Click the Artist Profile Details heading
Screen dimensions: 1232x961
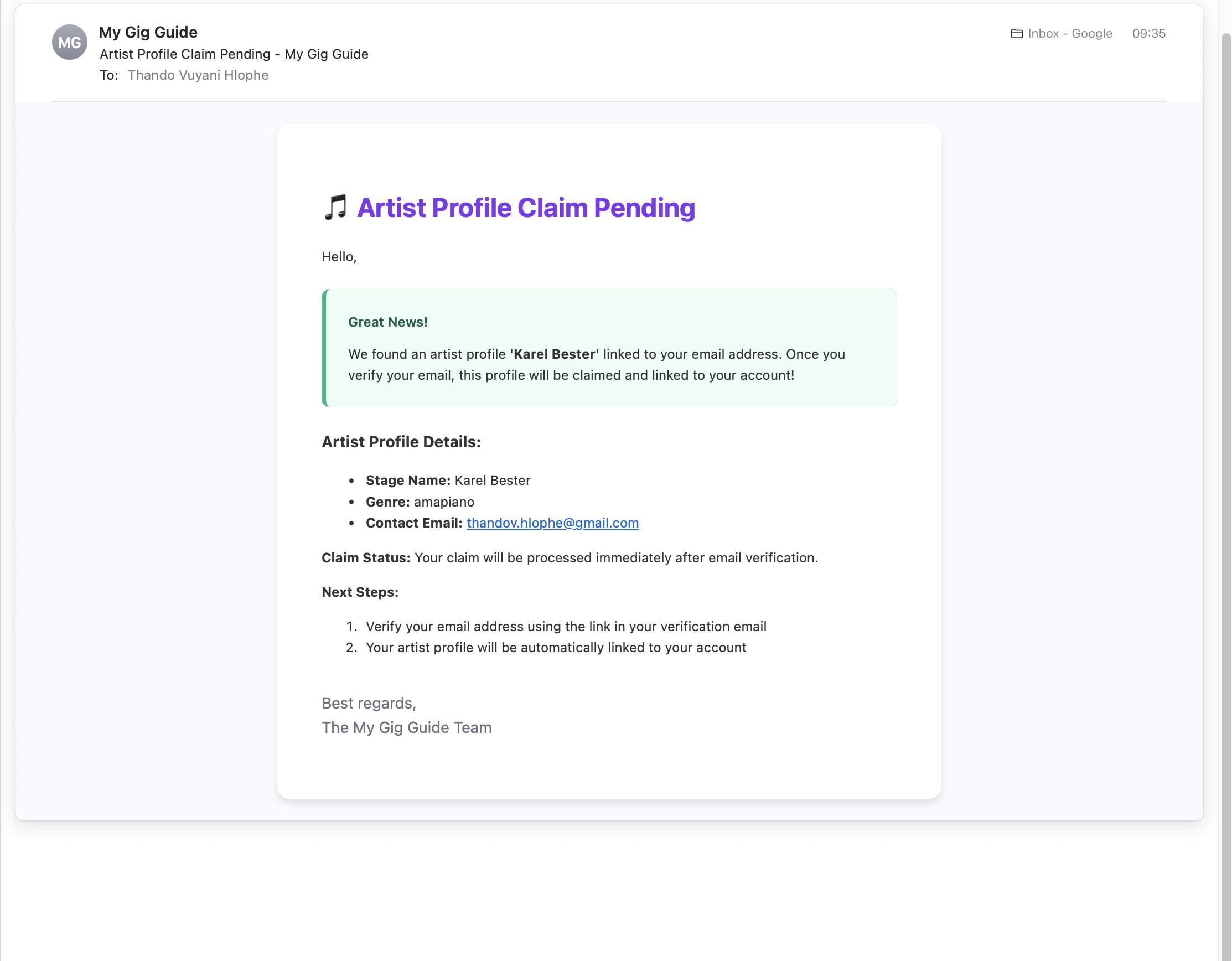401,442
